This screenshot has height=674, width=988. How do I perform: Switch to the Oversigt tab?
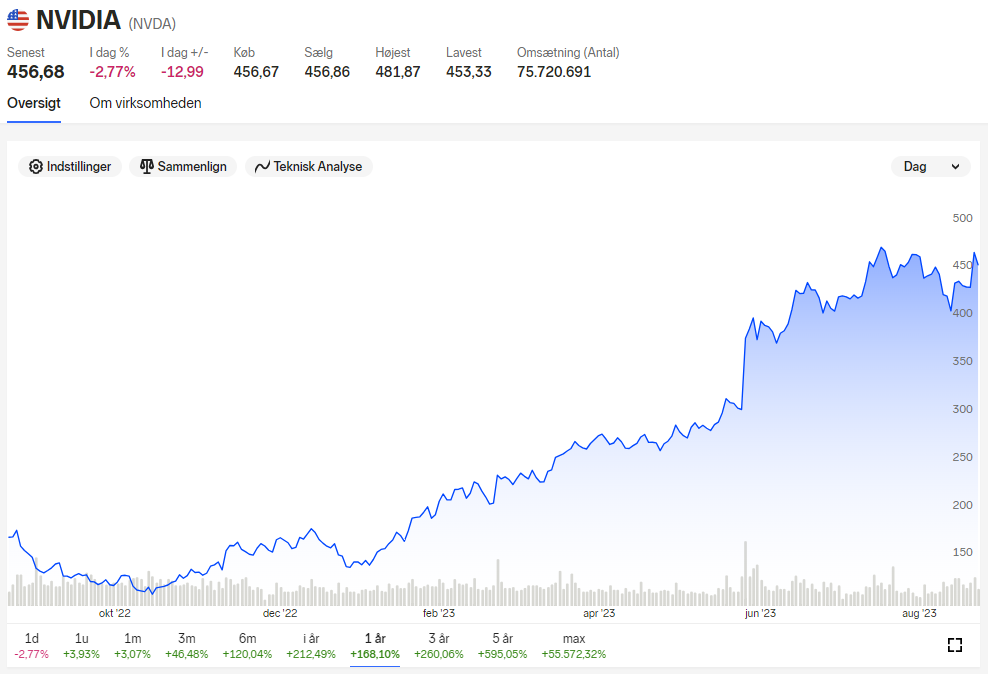(34, 103)
